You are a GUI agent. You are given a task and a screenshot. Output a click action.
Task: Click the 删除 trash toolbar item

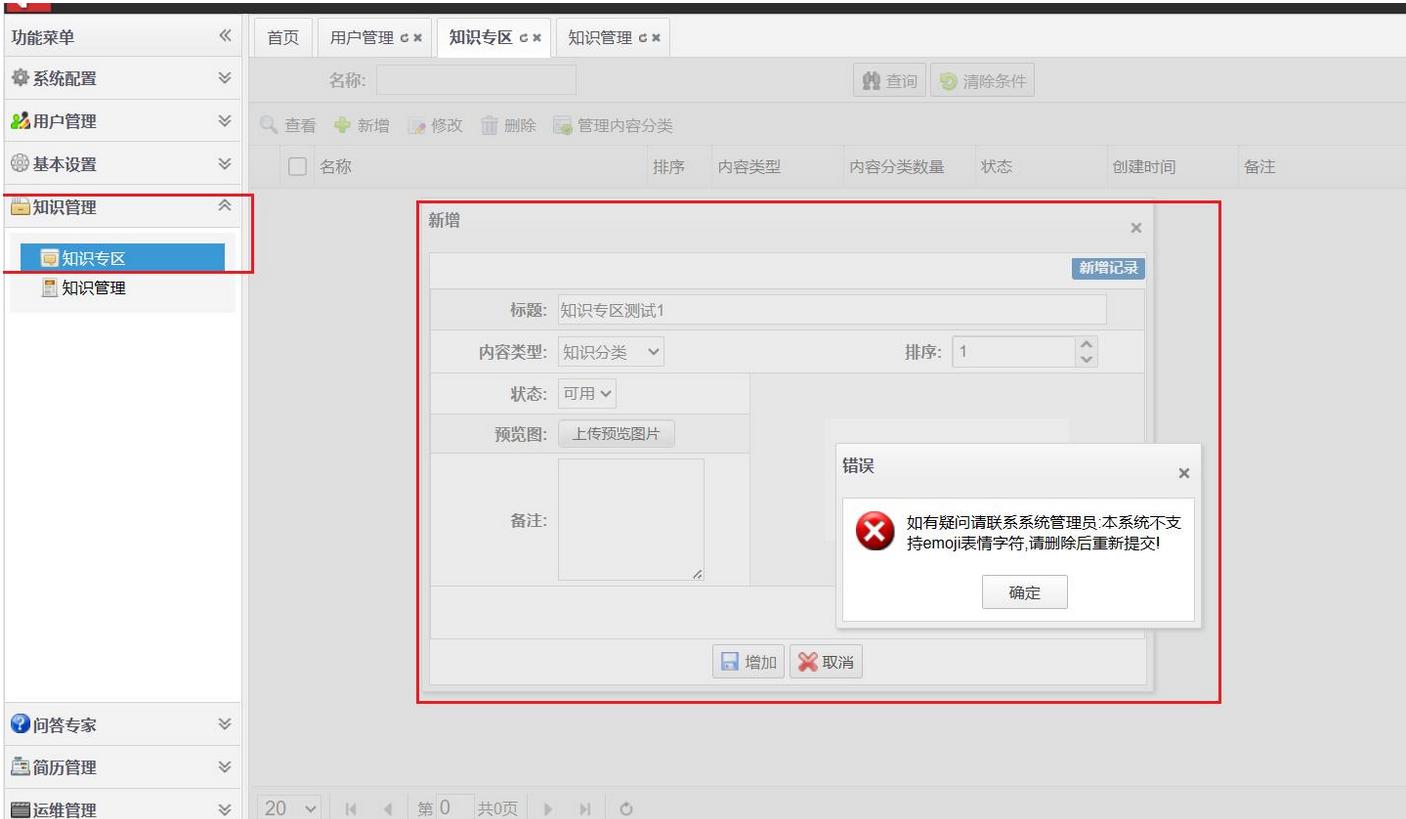[x=509, y=125]
